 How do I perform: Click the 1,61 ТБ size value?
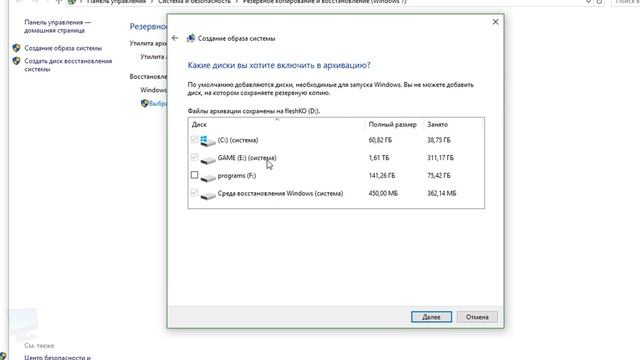coord(379,158)
